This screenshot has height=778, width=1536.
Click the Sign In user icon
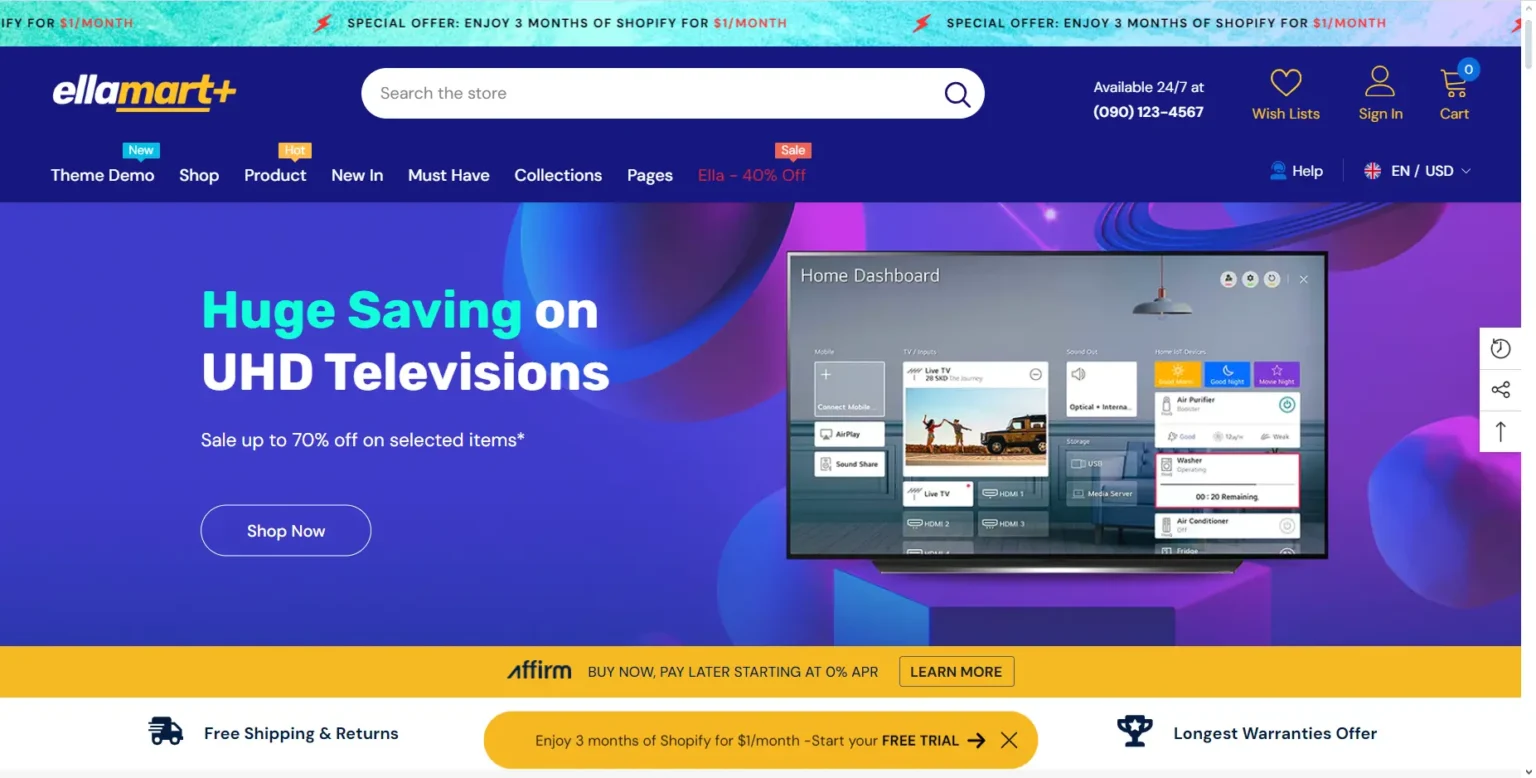point(1380,81)
